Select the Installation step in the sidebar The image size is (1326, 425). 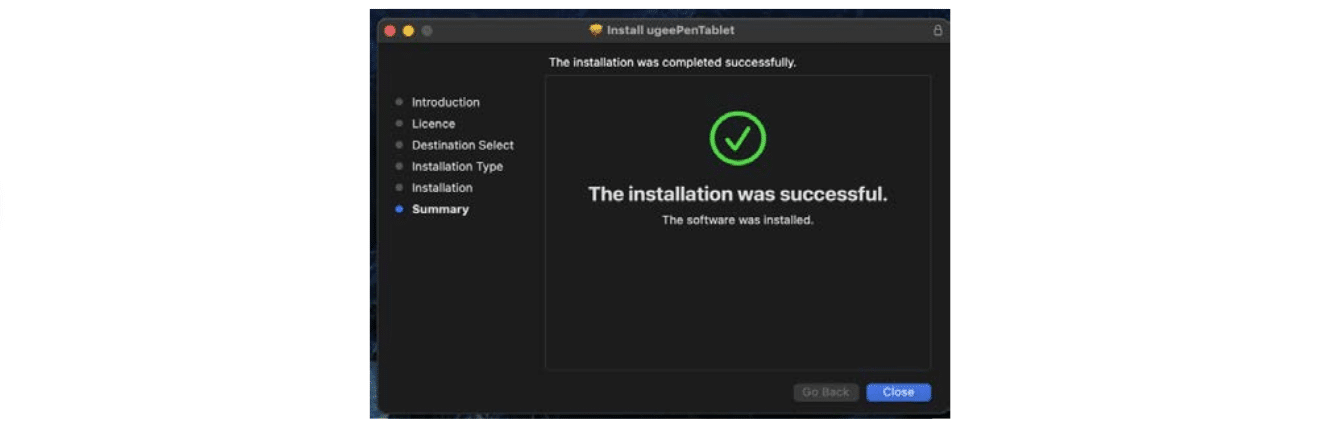[x=442, y=188]
